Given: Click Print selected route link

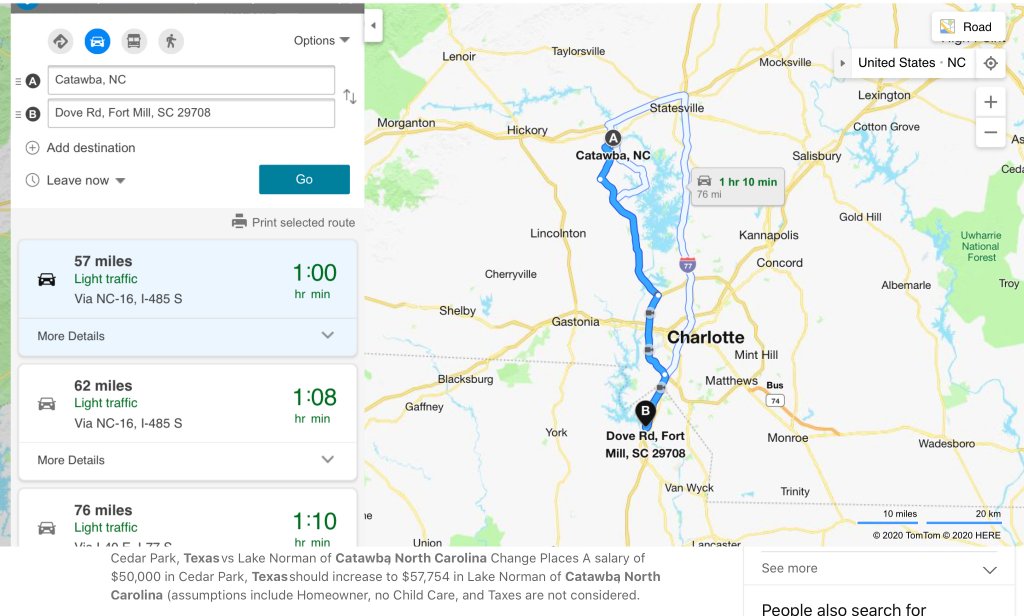Looking at the screenshot, I should [x=293, y=222].
